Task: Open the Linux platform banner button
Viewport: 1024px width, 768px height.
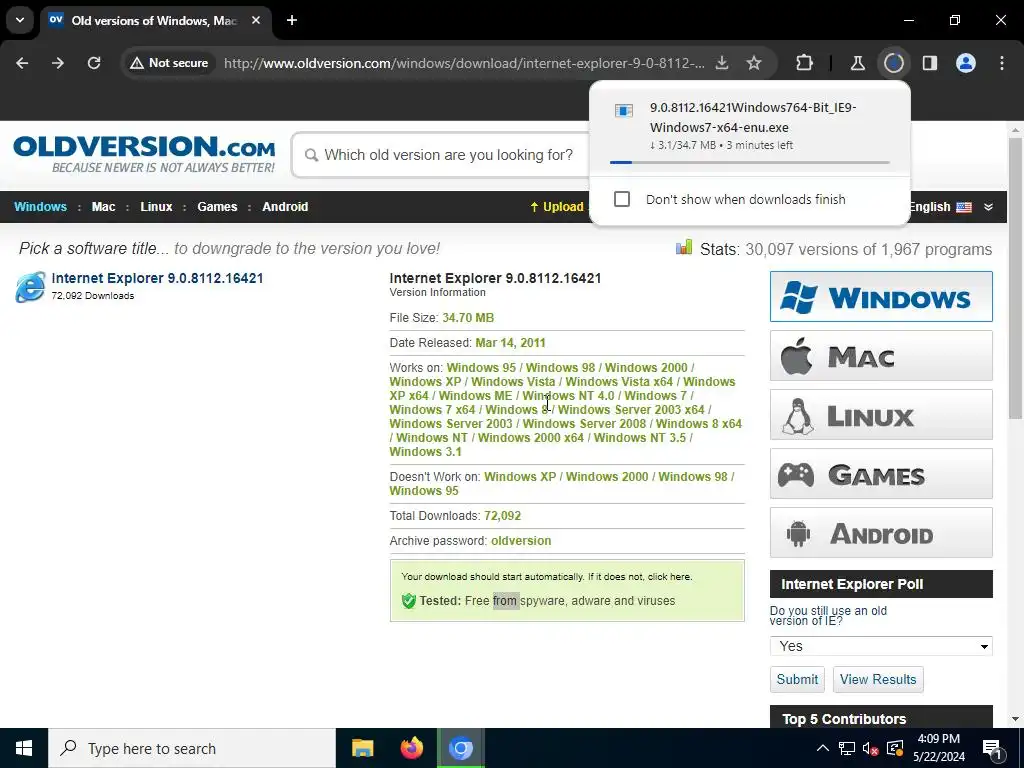Action: pos(881,415)
